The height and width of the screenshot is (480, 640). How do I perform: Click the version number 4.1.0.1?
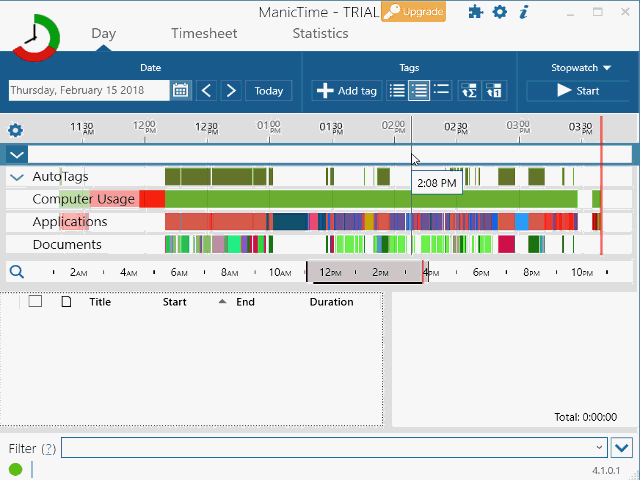(606, 470)
